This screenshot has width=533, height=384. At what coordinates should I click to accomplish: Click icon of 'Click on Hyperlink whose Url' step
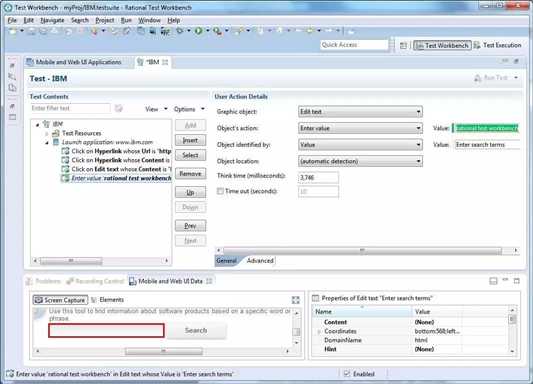click(x=65, y=151)
